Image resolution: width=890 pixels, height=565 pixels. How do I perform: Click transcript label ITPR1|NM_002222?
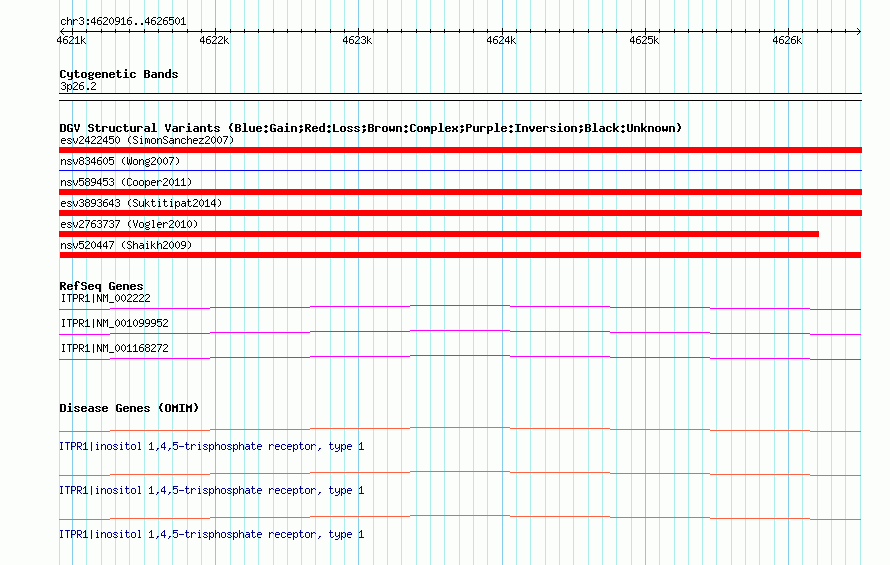coord(106,298)
